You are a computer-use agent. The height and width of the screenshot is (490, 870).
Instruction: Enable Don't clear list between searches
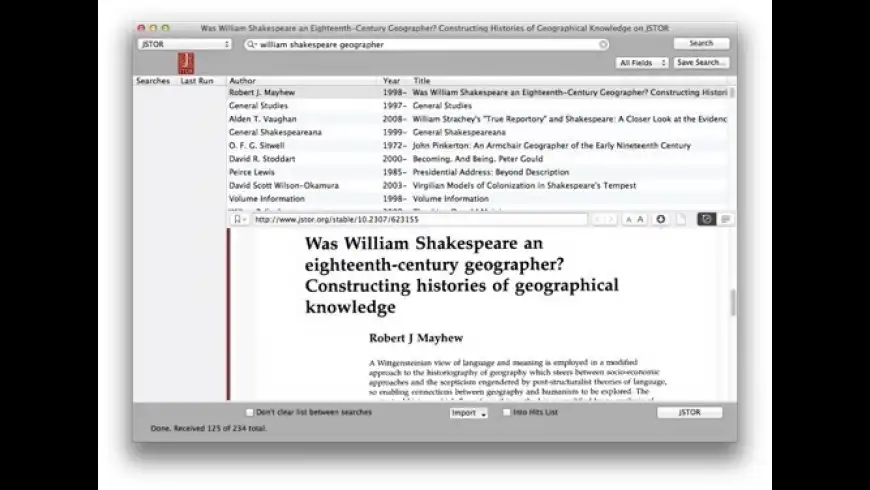tap(250, 412)
